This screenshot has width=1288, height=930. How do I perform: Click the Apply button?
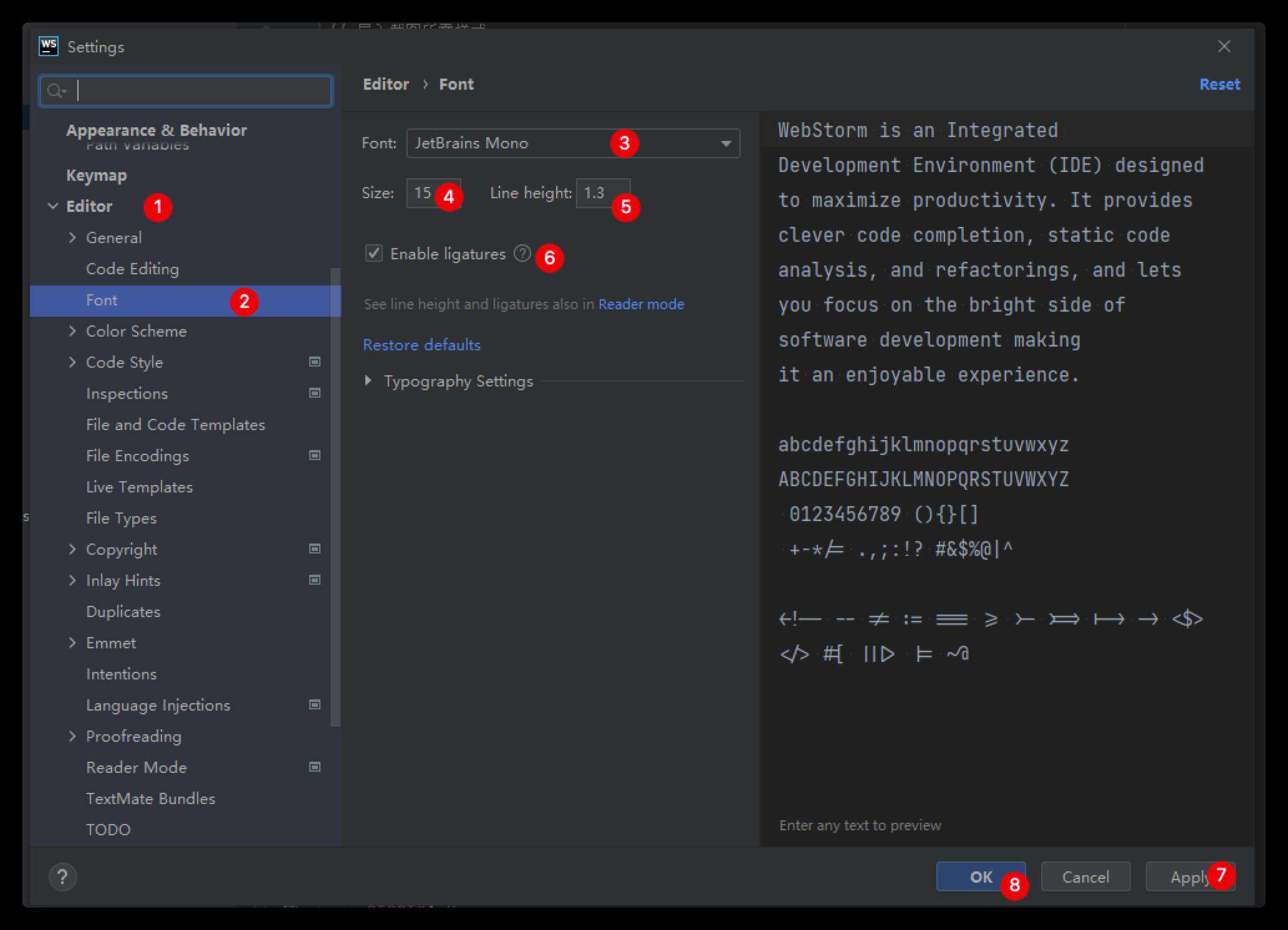coord(1190,877)
